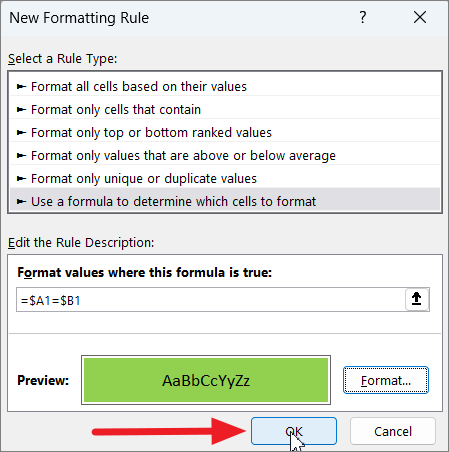This screenshot has height=452, width=449.
Task: Choose 'Format only cells that contain' rule
Action: click(225, 110)
